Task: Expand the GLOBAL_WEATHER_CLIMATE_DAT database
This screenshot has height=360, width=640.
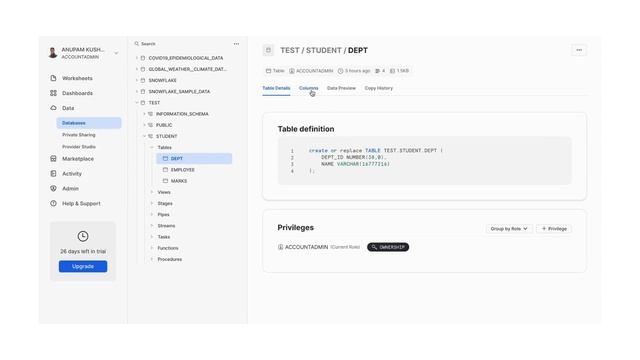Action: coord(137,69)
